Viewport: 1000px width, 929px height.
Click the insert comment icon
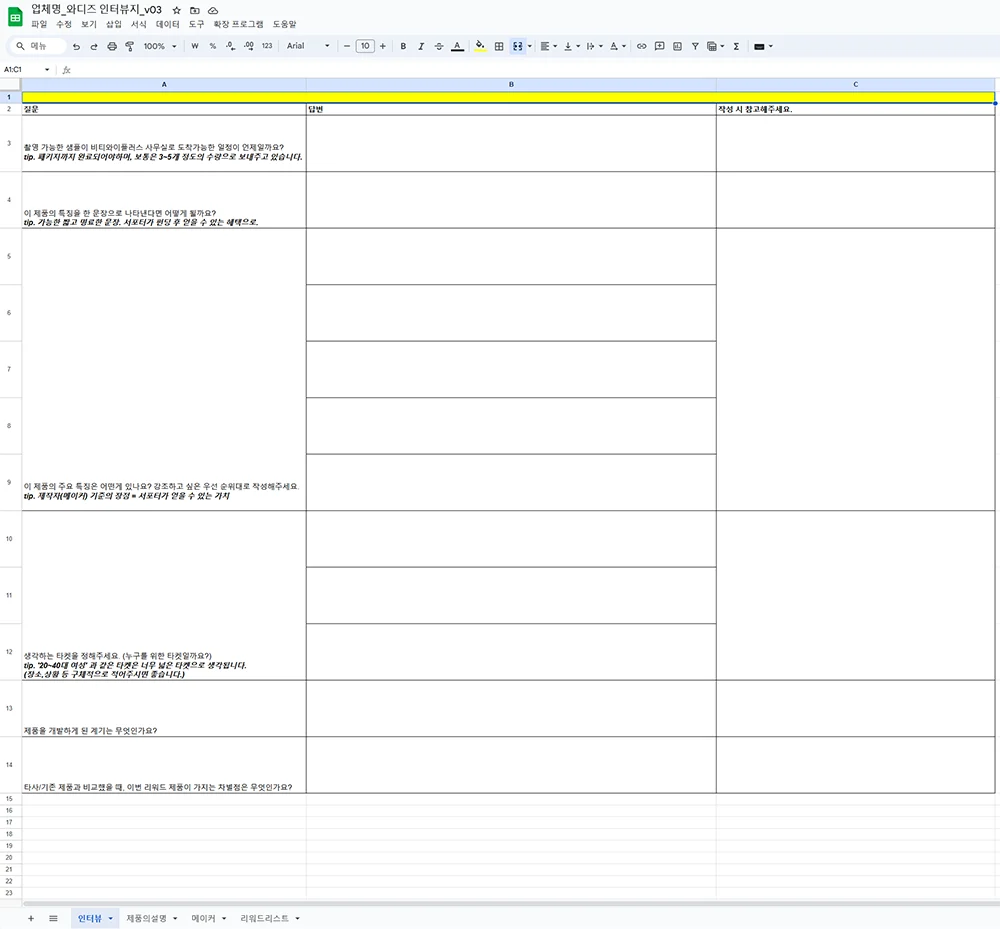pos(660,46)
